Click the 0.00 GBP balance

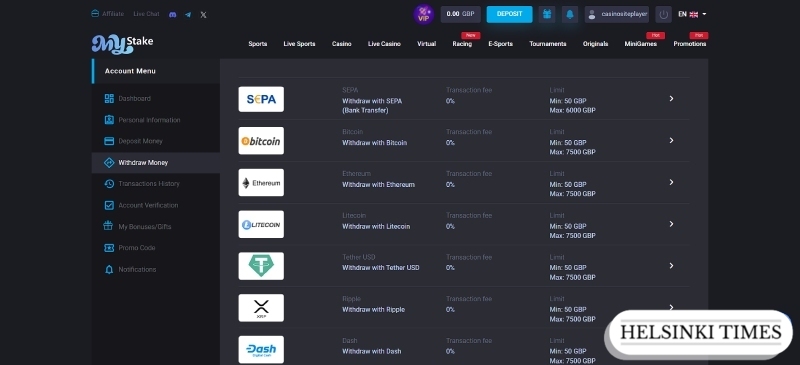click(x=461, y=14)
